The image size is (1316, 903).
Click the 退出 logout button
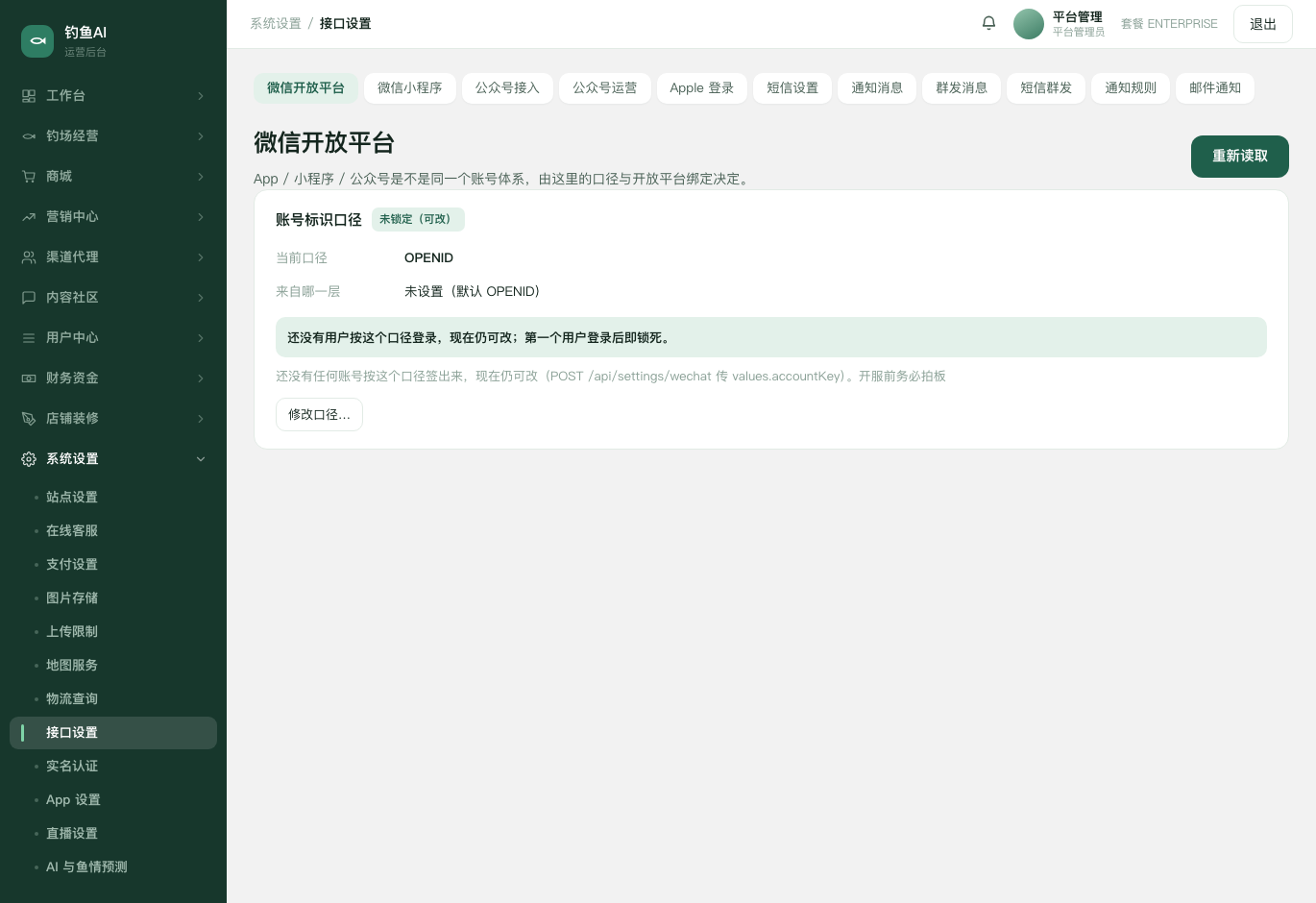(1263, 24)
